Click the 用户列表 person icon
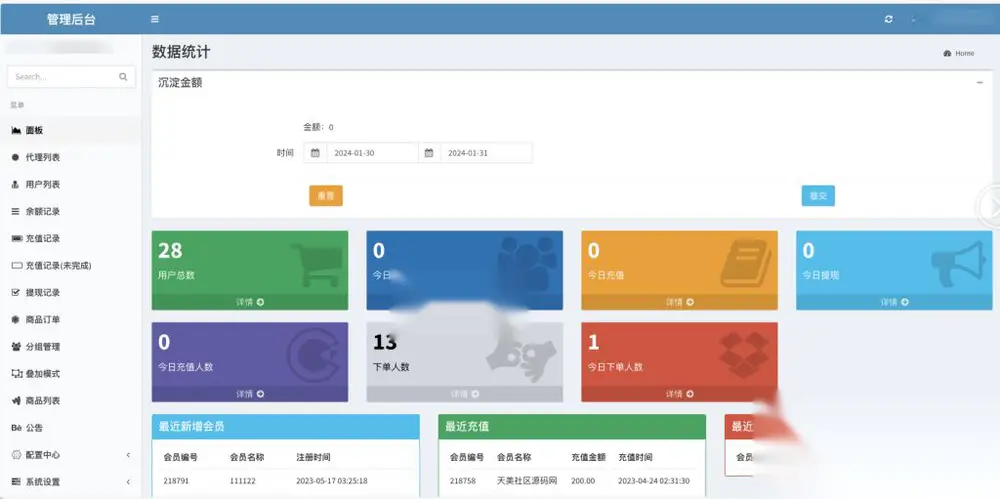Image resolution: width=1000 pixels, height=499 pixels. pos(16,184)
